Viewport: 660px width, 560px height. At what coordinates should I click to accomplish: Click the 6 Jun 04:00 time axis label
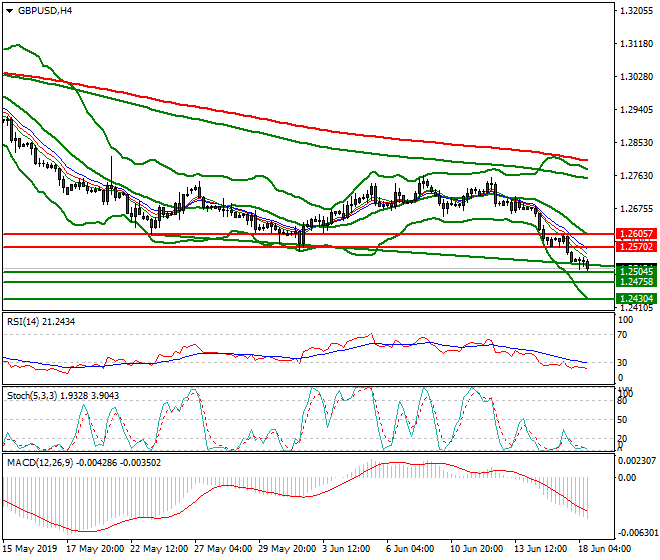coord(410,549)
